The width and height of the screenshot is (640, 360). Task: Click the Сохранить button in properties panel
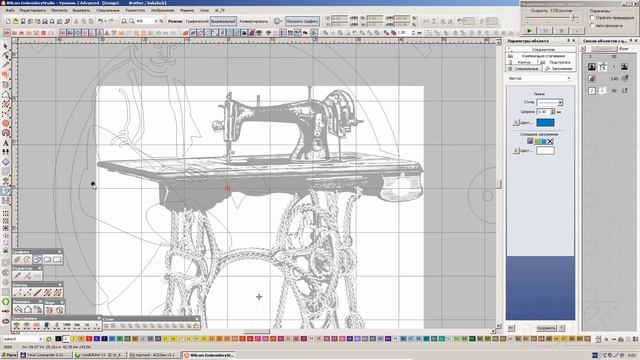[546, 328]
